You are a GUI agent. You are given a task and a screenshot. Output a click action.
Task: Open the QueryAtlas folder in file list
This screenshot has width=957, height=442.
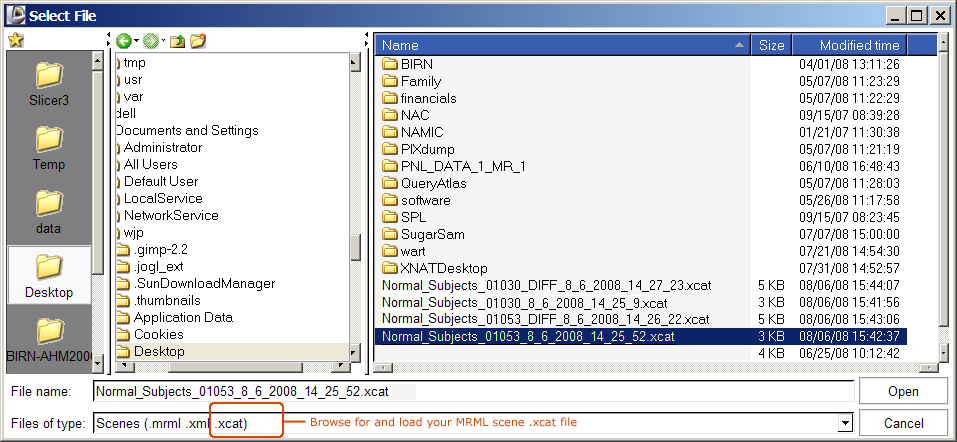[433, 183]
